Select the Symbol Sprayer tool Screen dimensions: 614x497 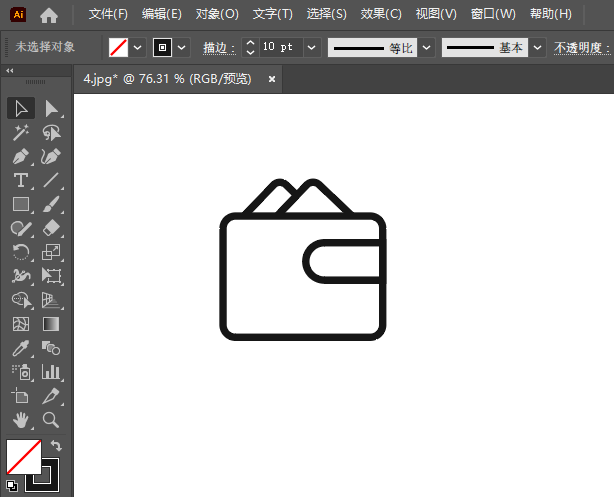(21, 372)
